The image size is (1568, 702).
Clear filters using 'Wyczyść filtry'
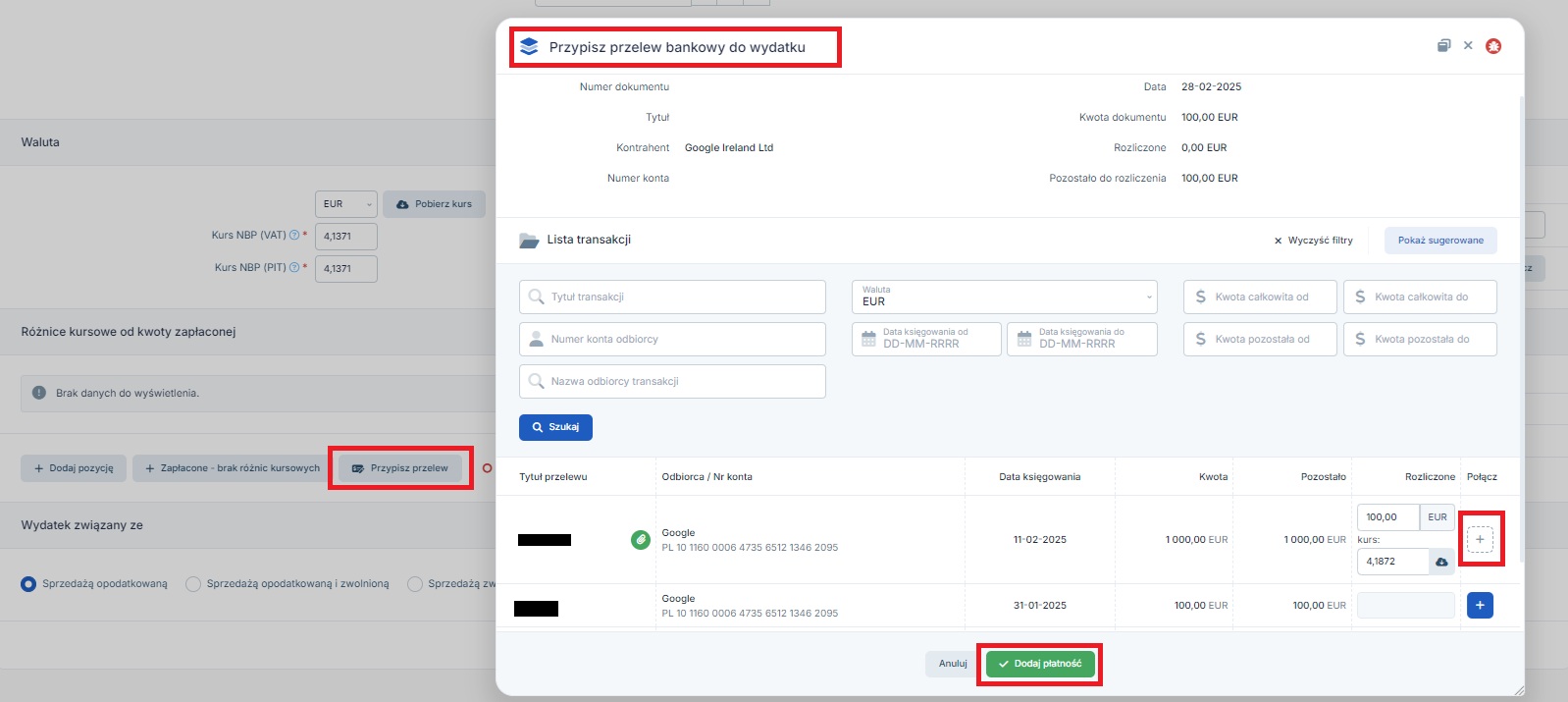pos(1313,241)
